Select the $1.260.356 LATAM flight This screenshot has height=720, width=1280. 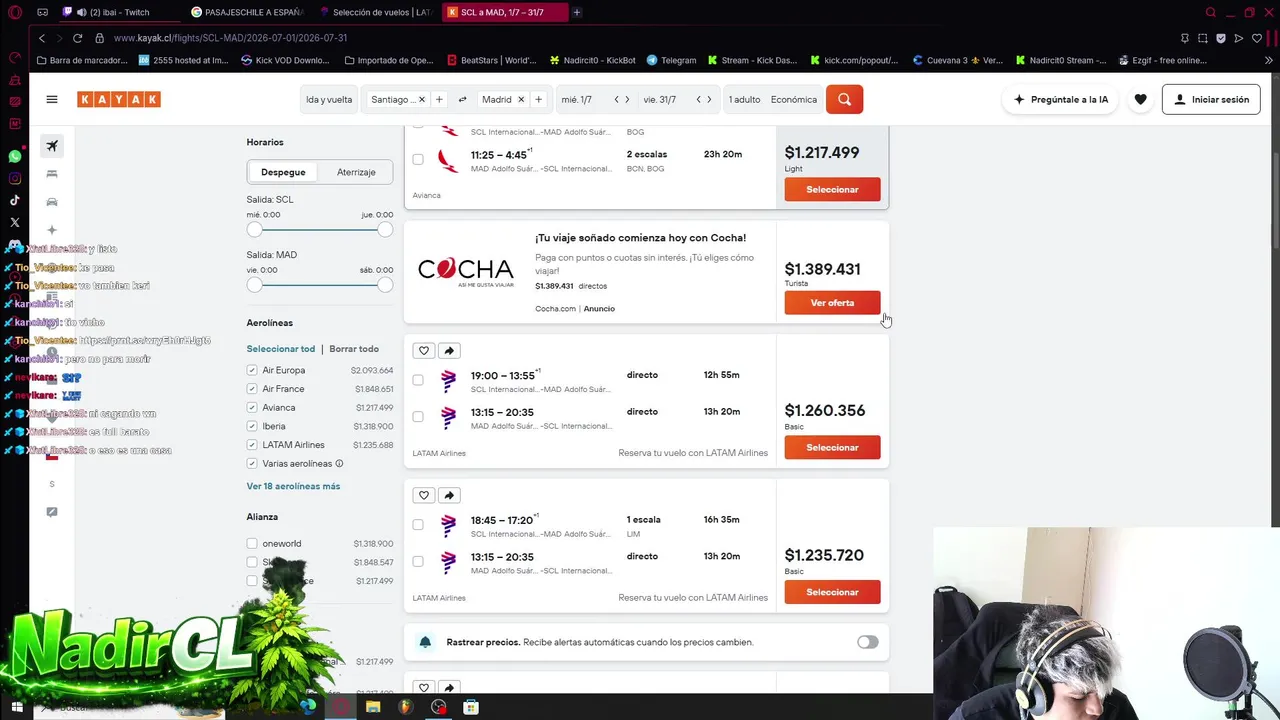(x=832, y=447)
